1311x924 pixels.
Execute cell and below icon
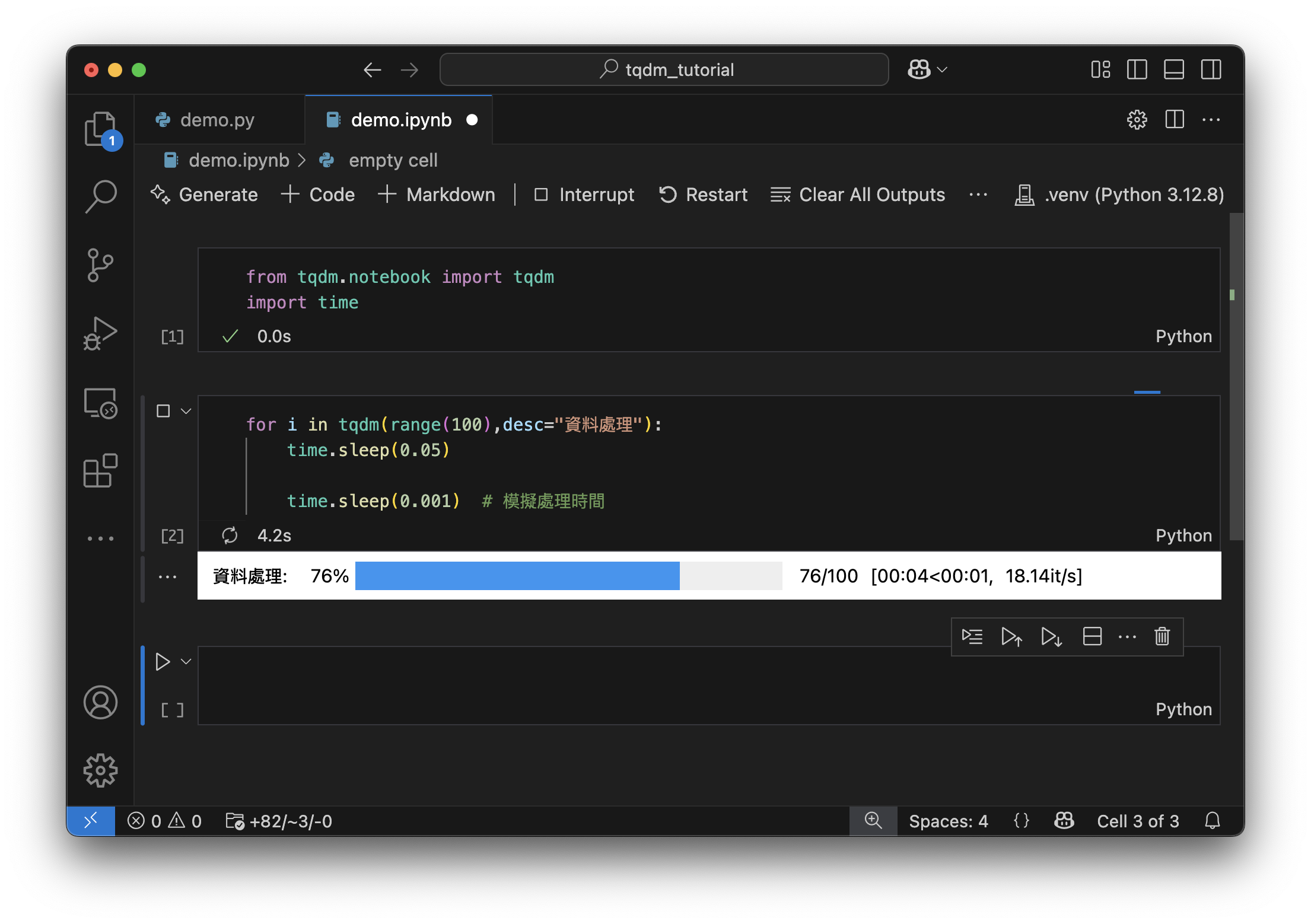click(1051, 636)
